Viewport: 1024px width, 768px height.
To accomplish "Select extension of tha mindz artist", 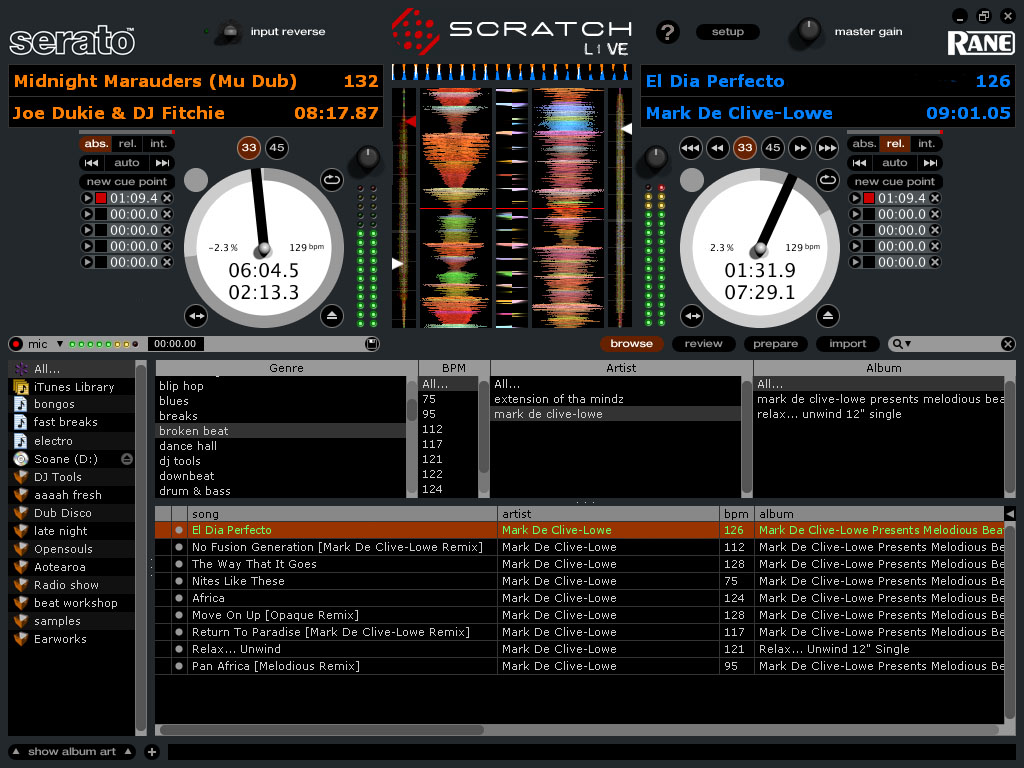I will 615,399.
